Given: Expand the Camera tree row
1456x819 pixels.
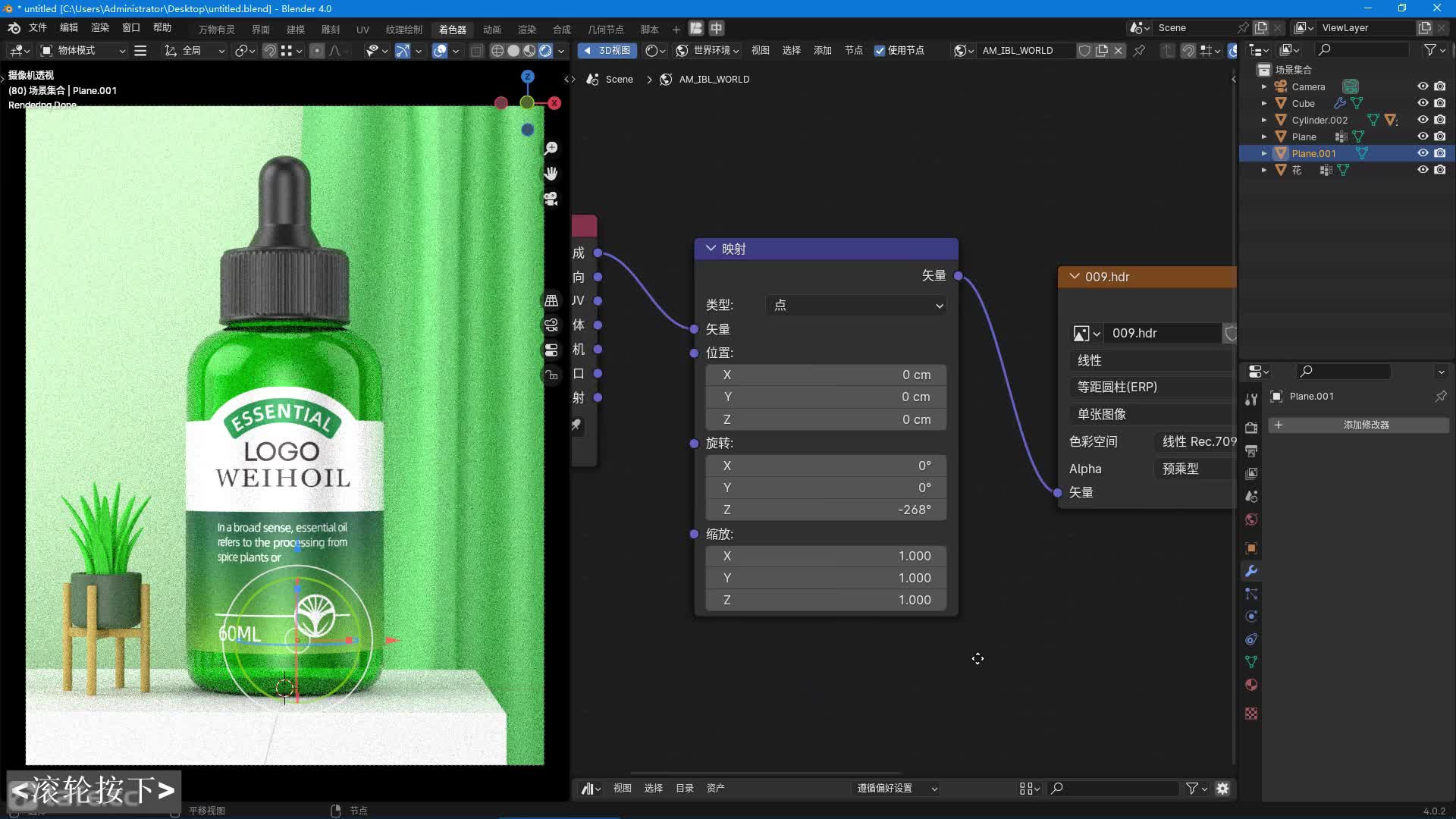Looking at the screenshot, I should [x=1264, y=86].
